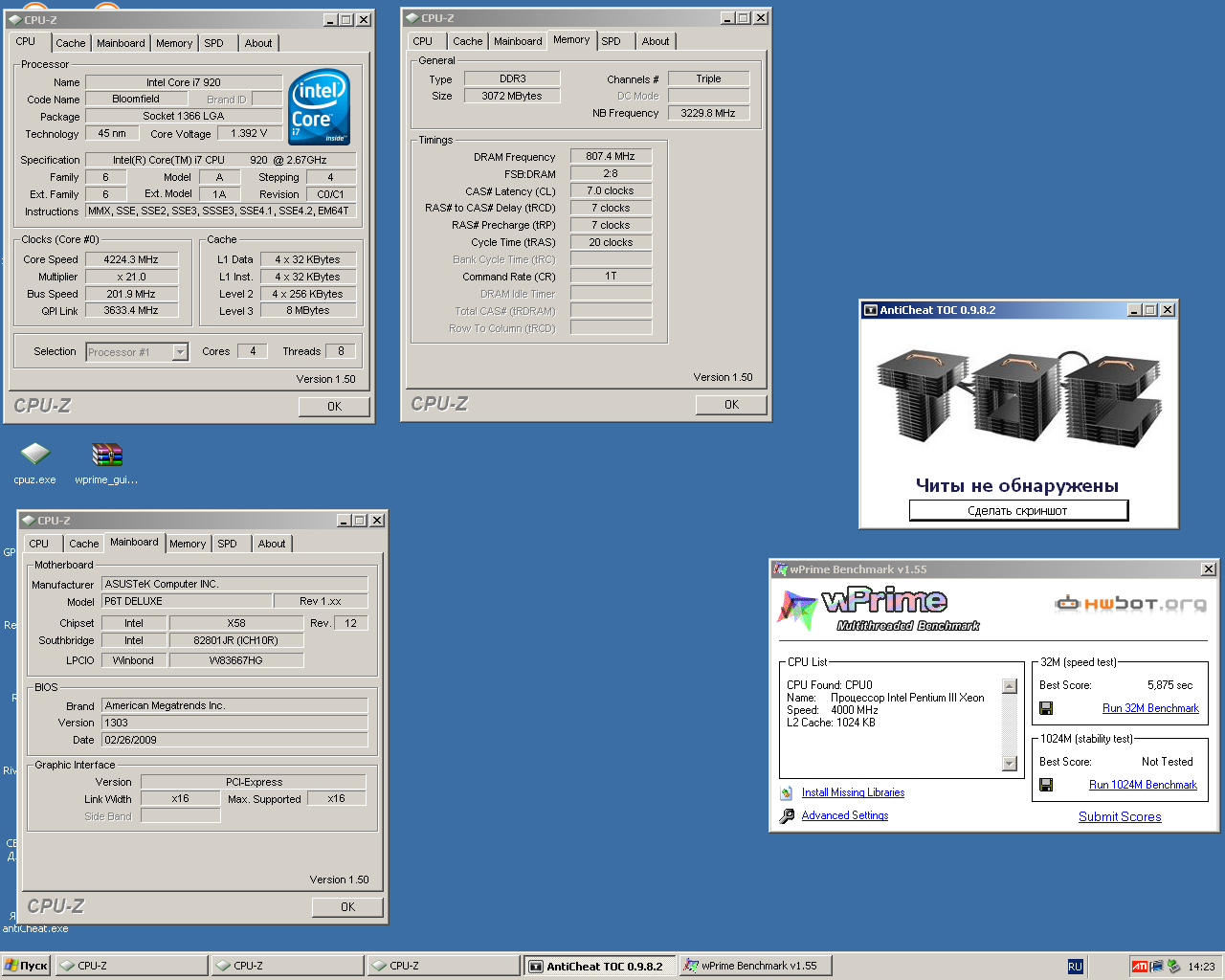Screen dimensions: 1225x980
Task: Click Run 32M Benchmark link
Action: [x=1150, y=708]
